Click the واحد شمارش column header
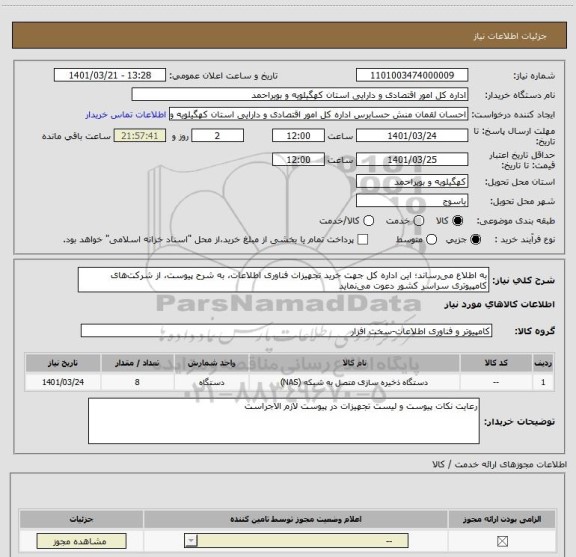 tap(212, 363)
